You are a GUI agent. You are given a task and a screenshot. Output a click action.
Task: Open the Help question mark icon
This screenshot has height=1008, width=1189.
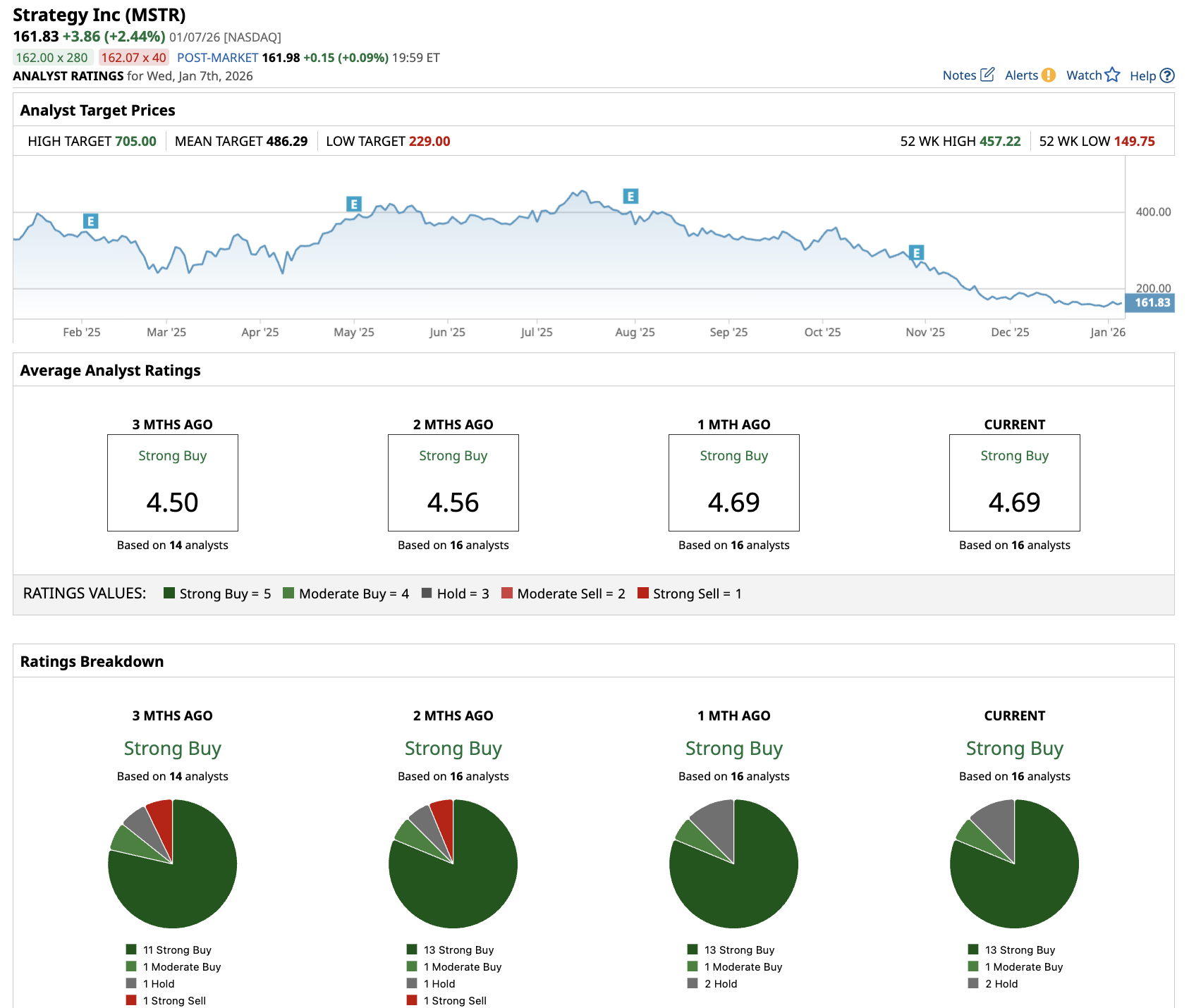(1167, 75)
